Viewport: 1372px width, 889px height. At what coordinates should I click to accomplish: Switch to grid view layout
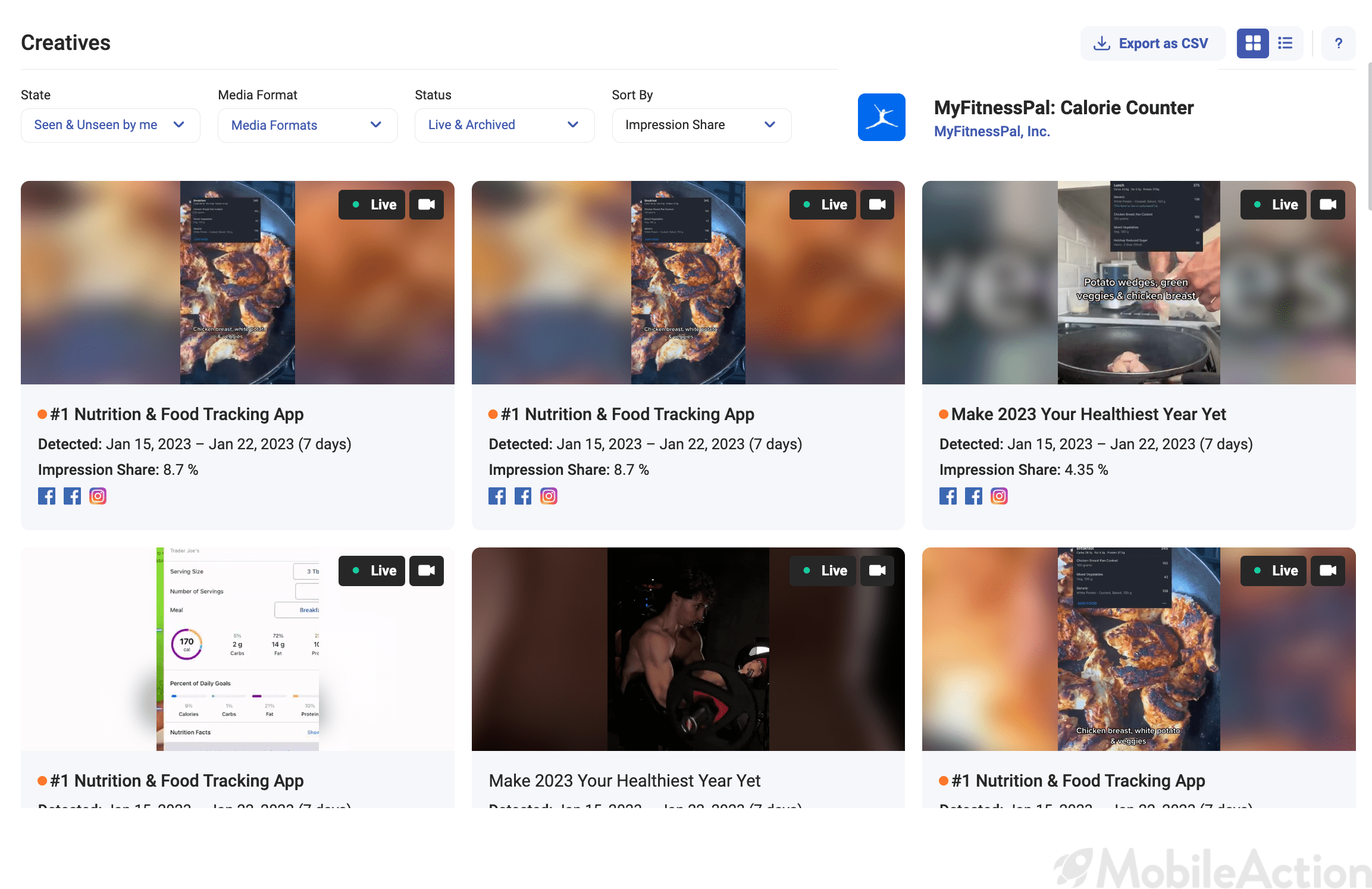click(x=1252, y=43)
